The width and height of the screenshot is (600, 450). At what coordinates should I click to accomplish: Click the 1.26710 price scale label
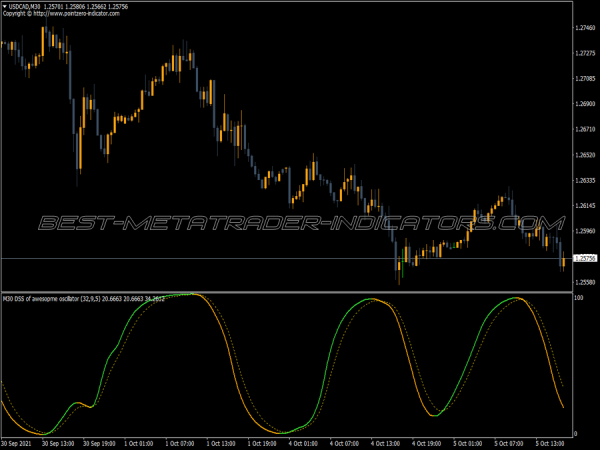[585, 129]
